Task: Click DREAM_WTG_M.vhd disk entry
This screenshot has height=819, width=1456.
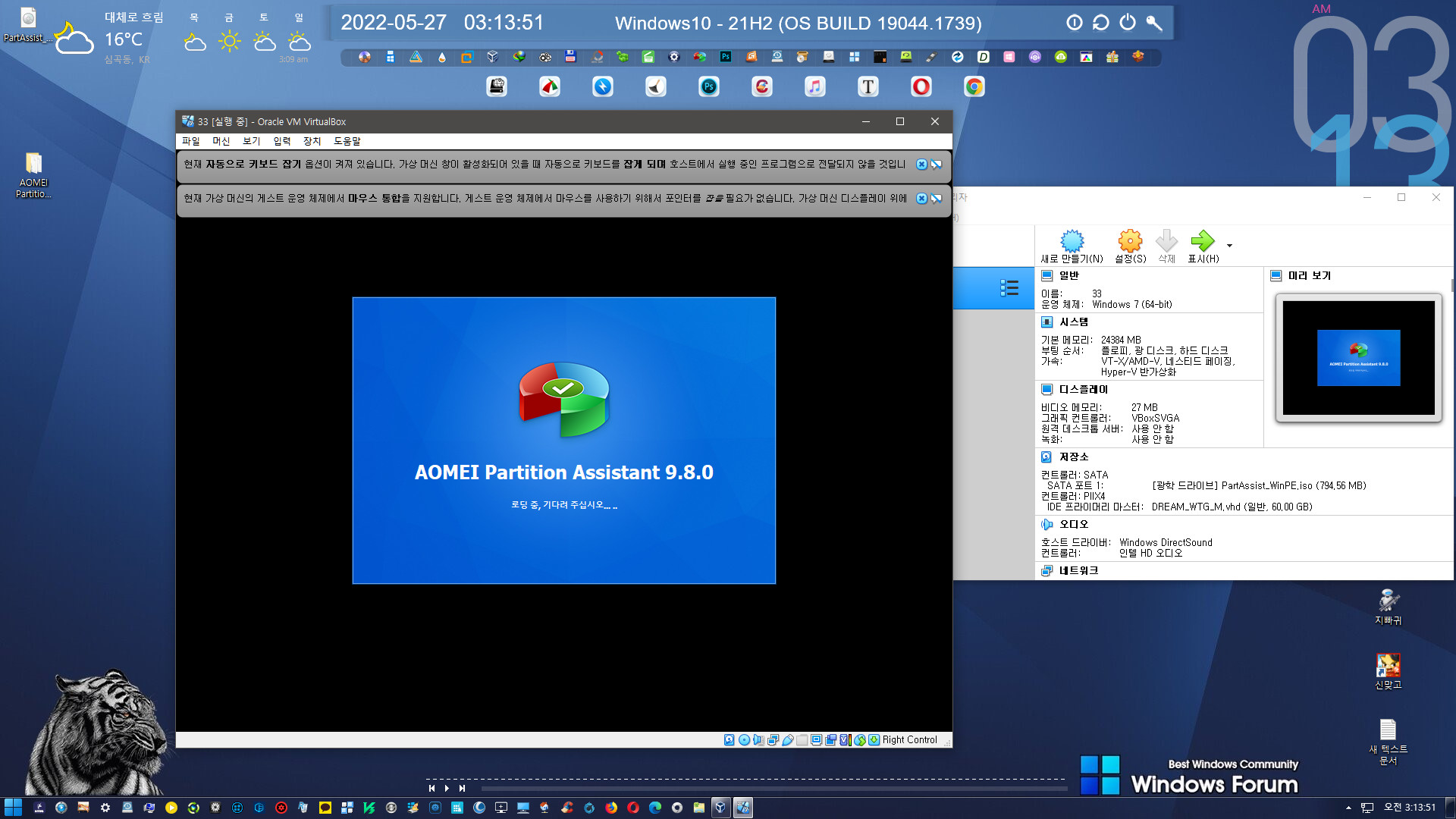Action: tap(1232, 507)
